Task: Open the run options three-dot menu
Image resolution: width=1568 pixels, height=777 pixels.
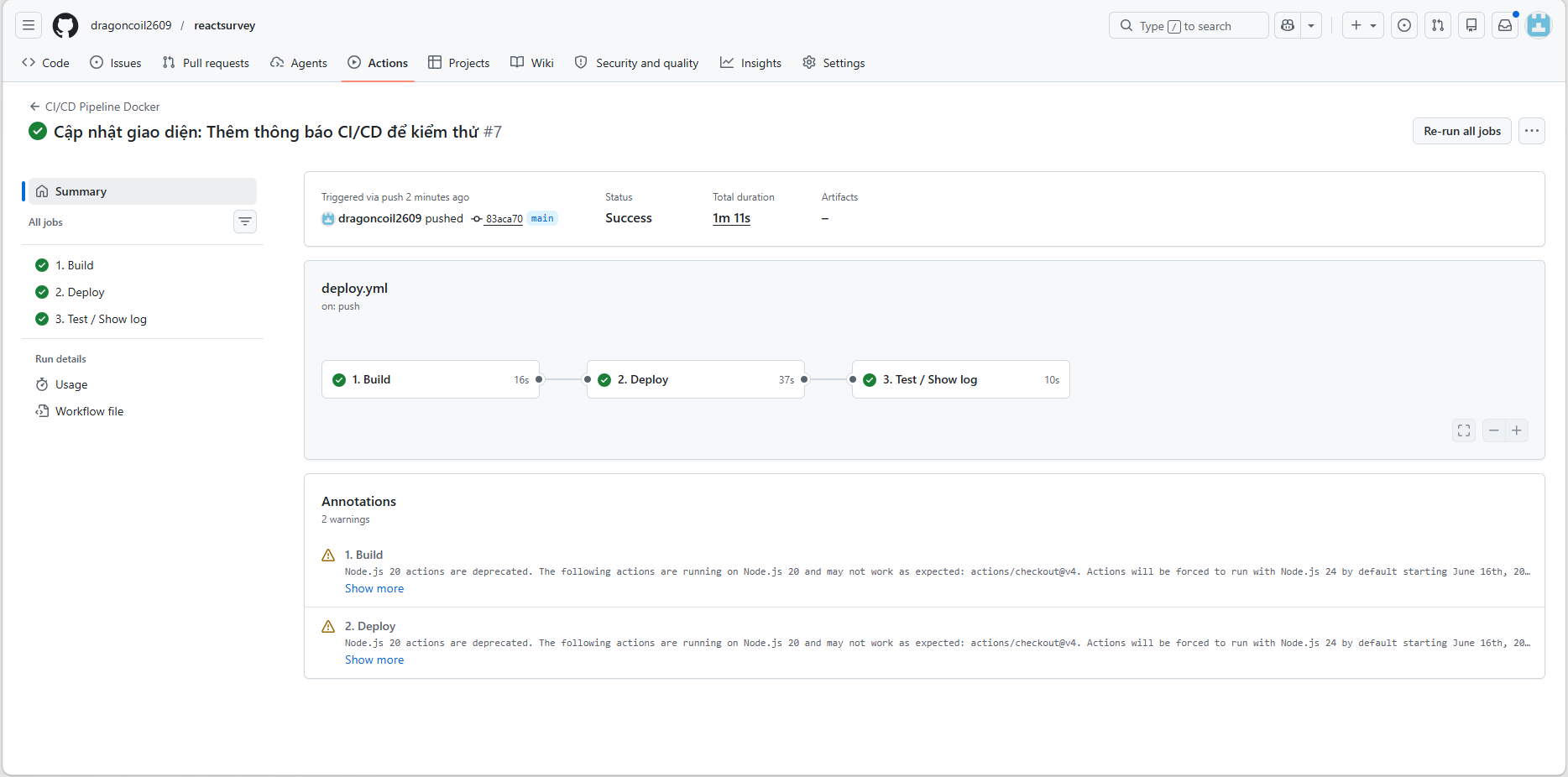Action: click(1532, 131)
